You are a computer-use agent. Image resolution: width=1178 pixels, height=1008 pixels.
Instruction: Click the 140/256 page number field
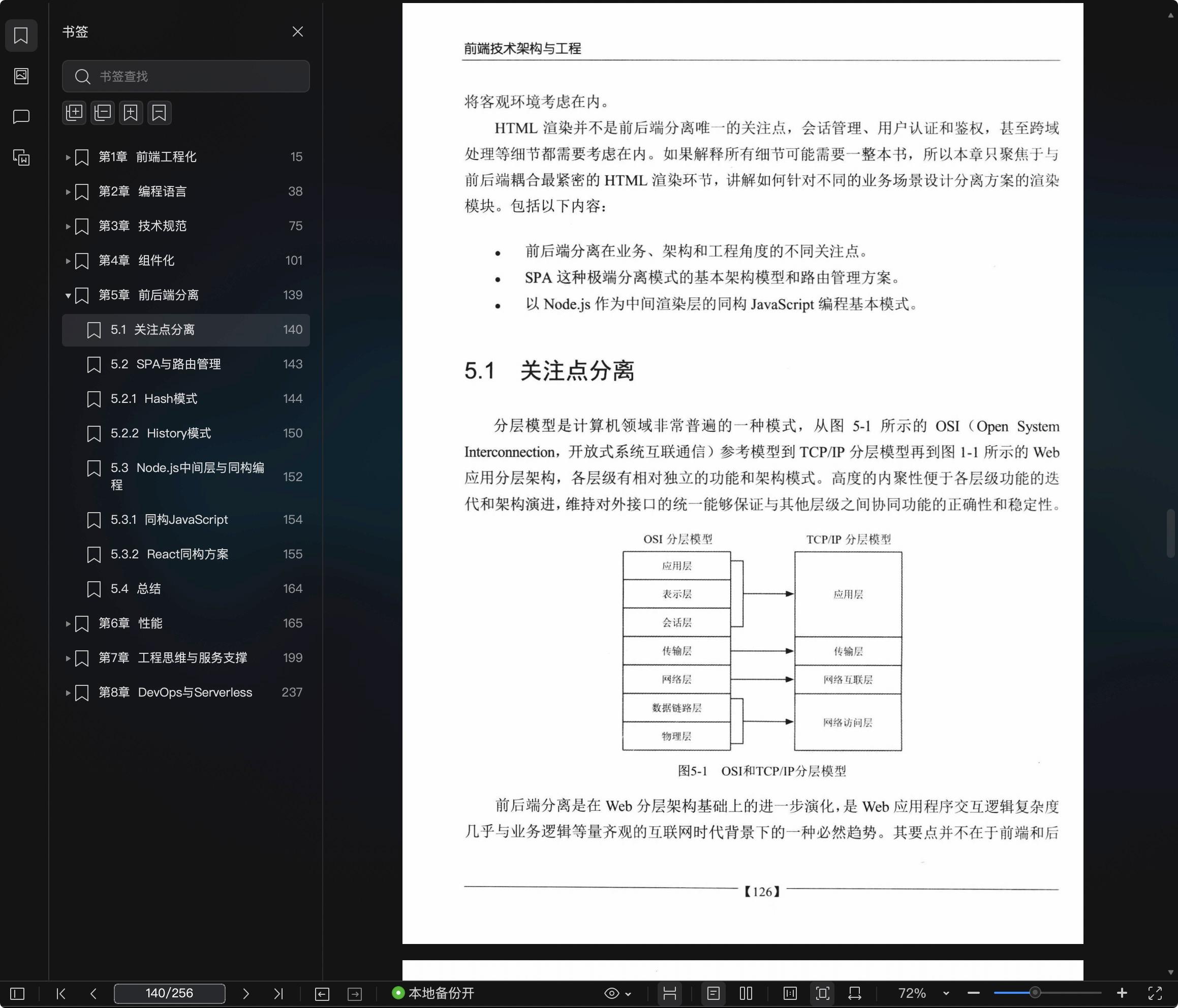click(169, 993)
